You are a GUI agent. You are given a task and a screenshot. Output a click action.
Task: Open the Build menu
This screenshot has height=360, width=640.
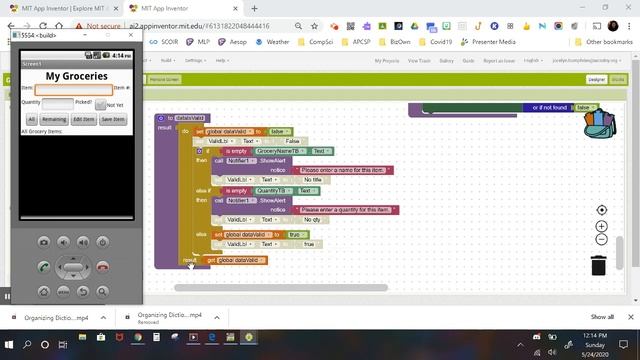(168, 60)
